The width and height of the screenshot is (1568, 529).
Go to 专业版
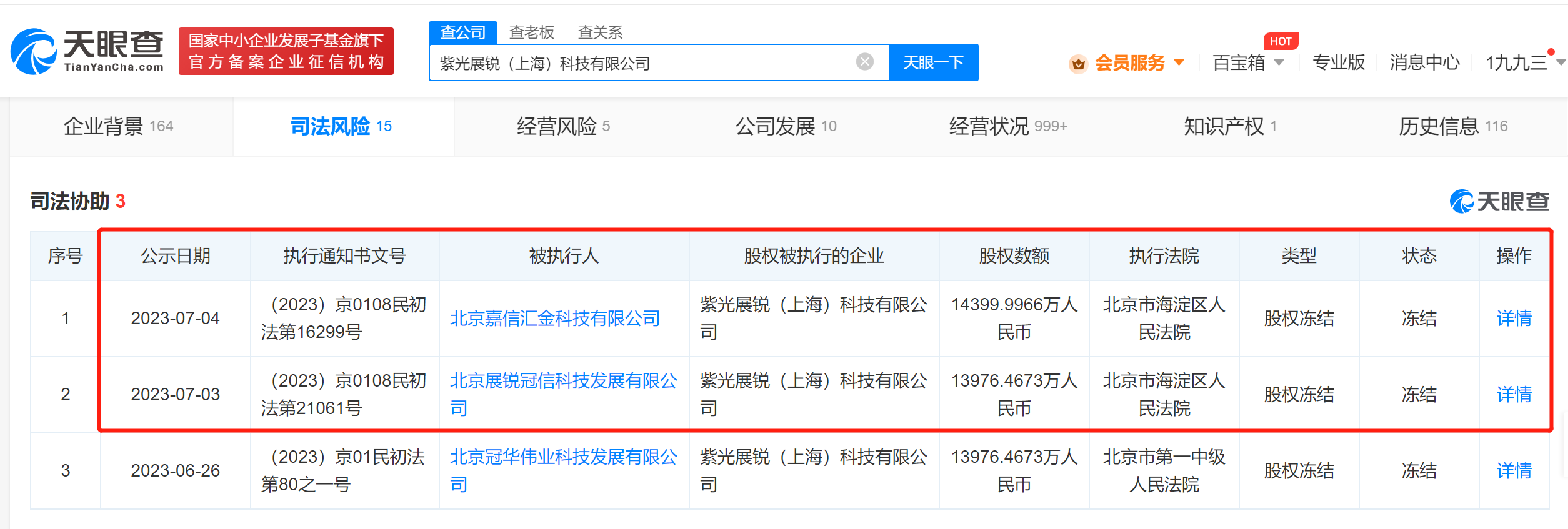coord(1339,62)
